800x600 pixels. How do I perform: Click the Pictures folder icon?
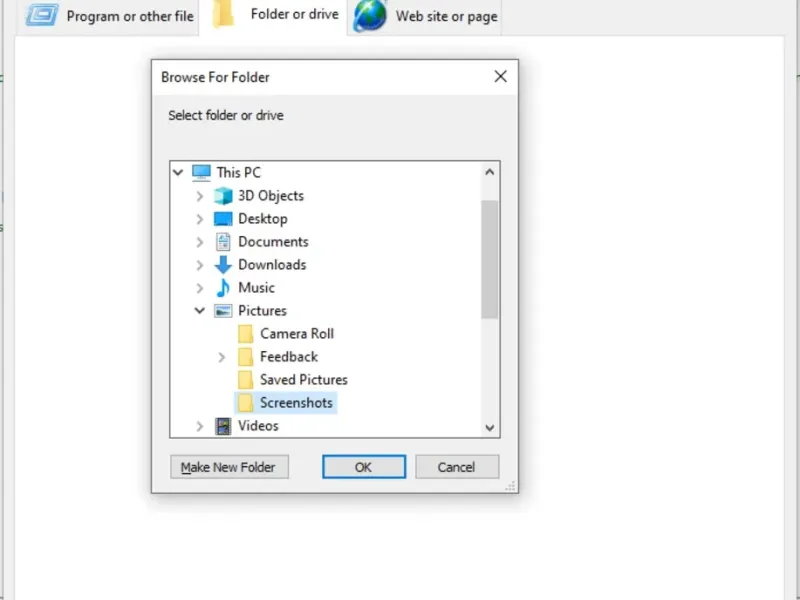click(x=223, y=311)
